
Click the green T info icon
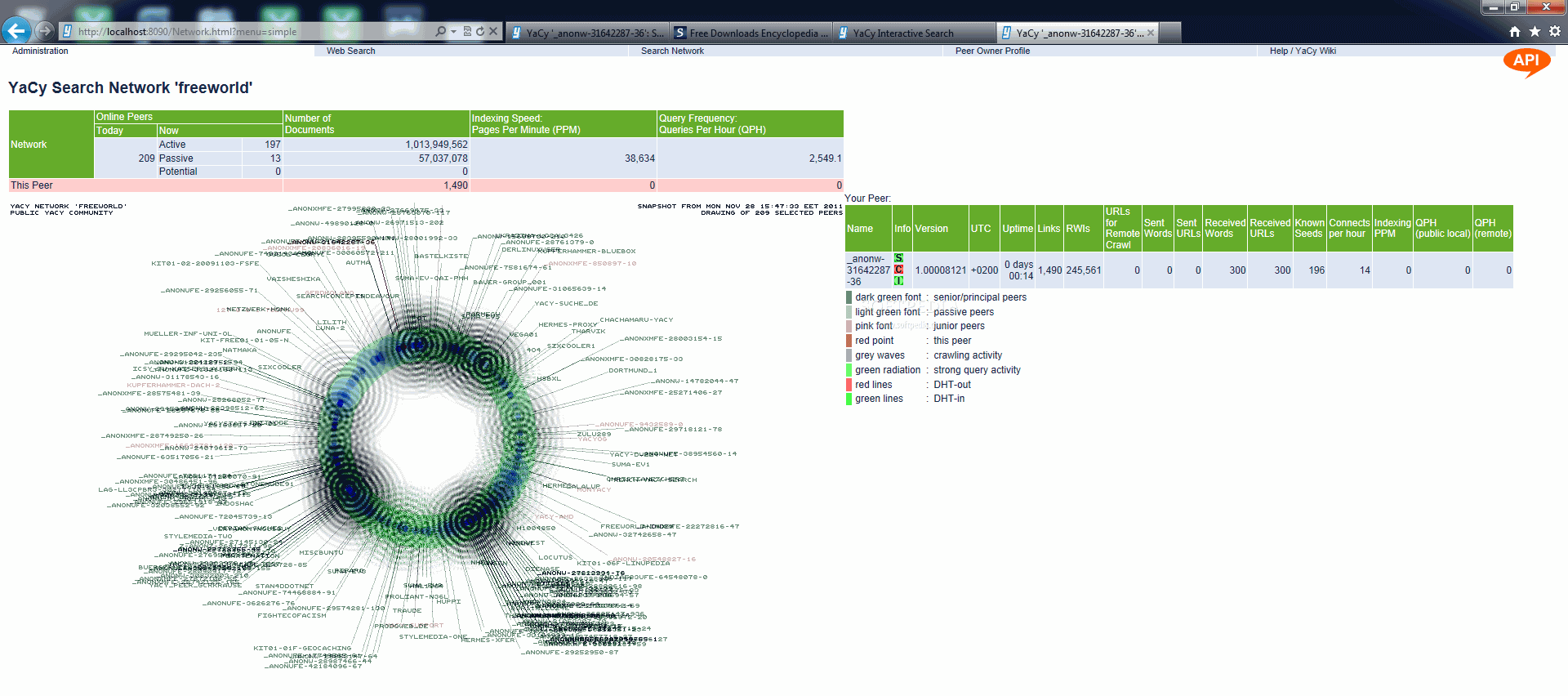pos(898,281)
